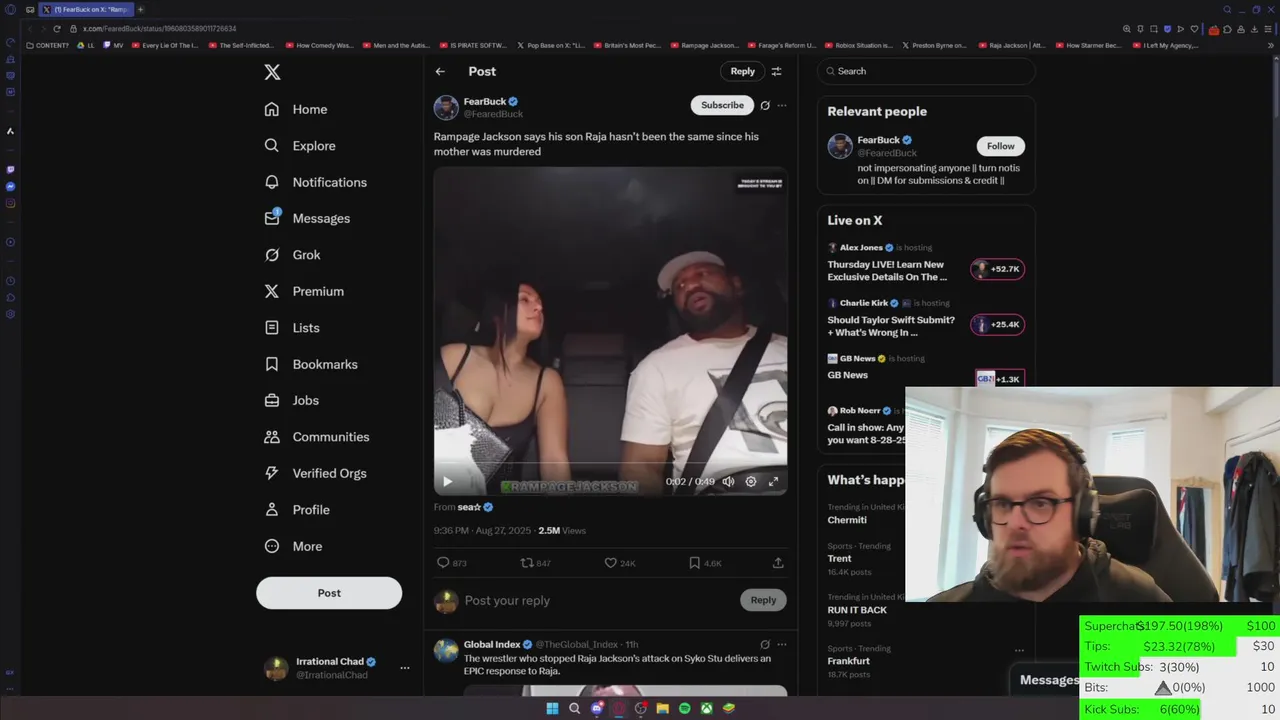Screen dimensions: 1280x720
Task: Open the Frankfurt trending topic
Action: 849,661
